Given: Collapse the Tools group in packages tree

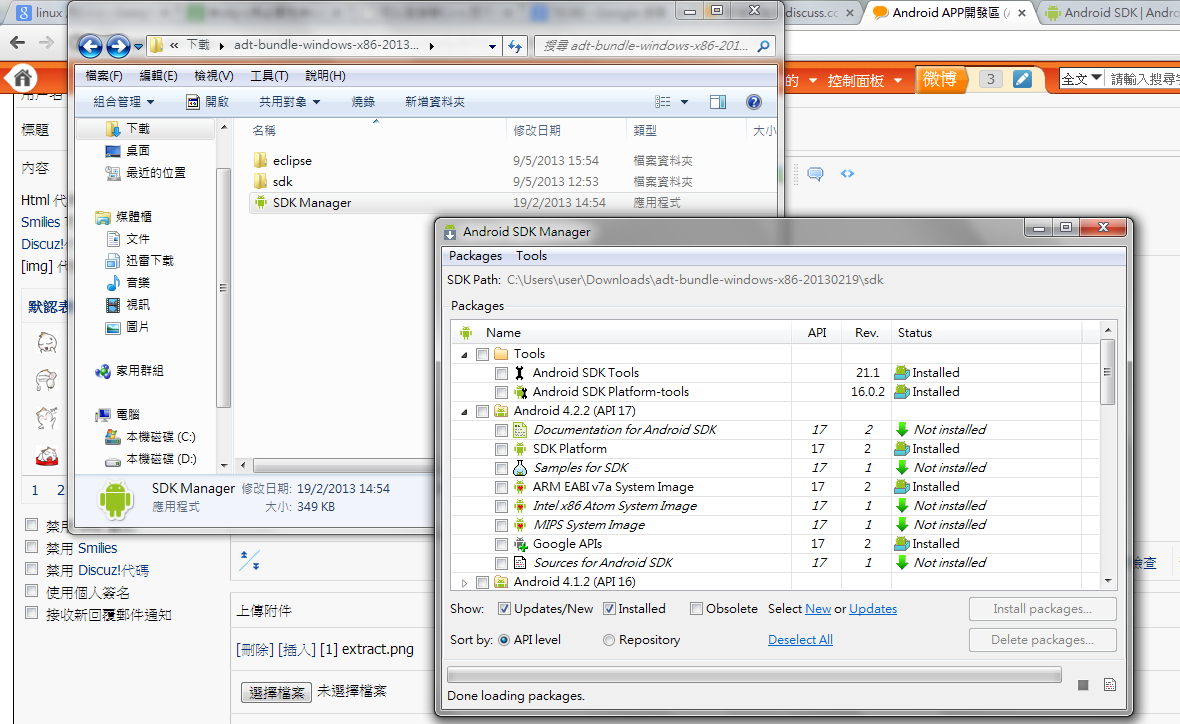Looking at the screenshot, I should tap(464, 354).
